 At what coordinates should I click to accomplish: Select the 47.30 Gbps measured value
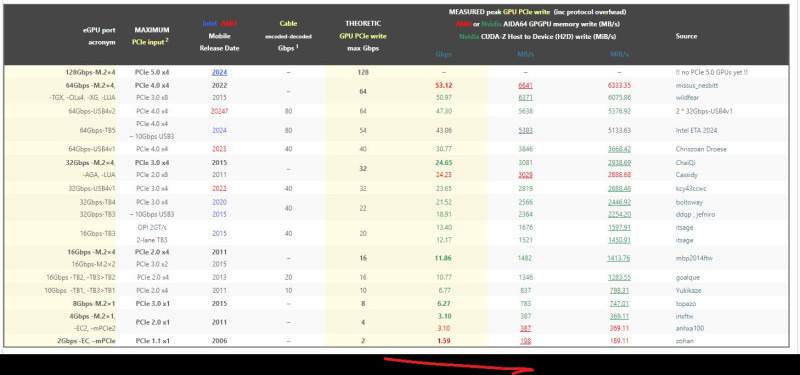(443, 111)
